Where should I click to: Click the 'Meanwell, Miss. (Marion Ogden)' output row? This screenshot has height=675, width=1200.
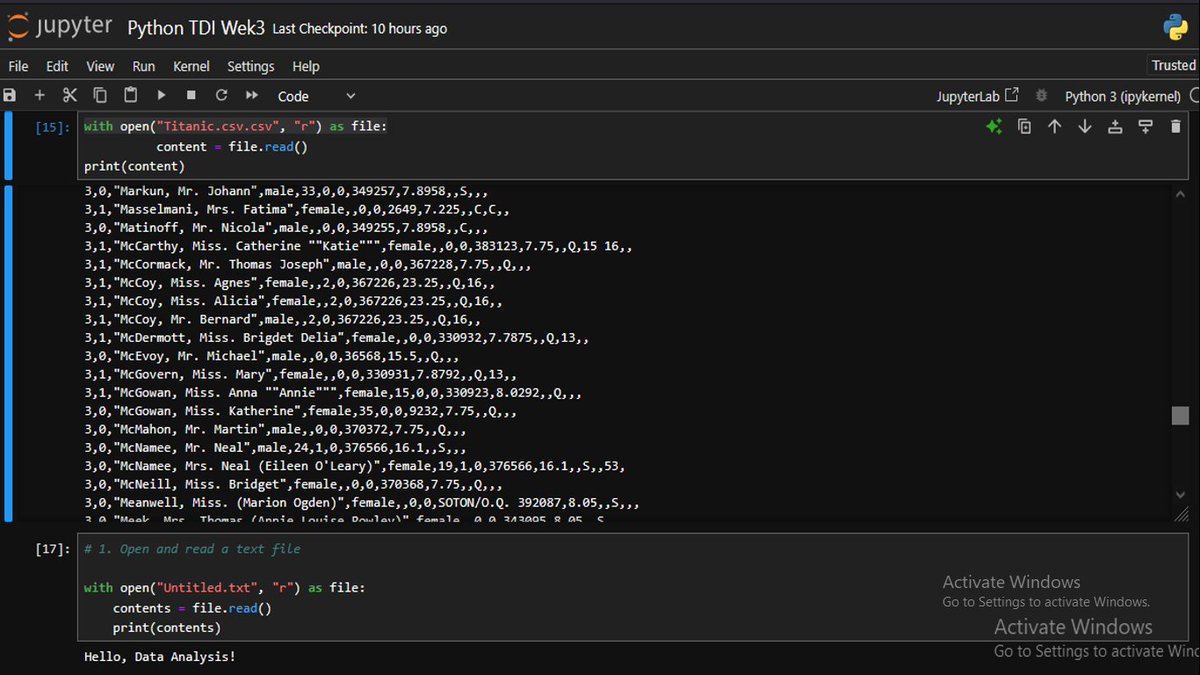tap(362, 503)
